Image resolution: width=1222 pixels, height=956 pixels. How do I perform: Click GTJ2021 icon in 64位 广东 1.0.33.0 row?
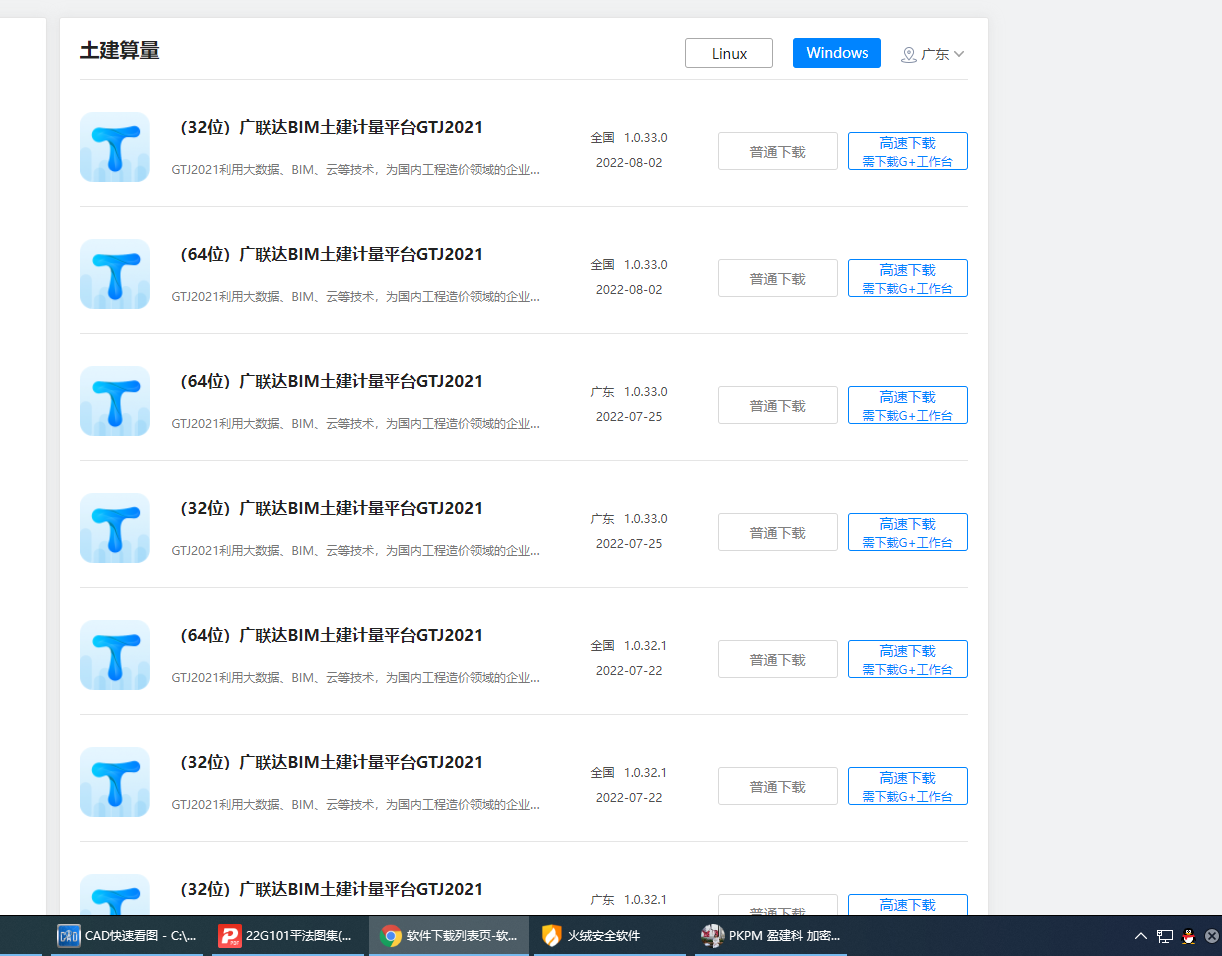point(115,401)
